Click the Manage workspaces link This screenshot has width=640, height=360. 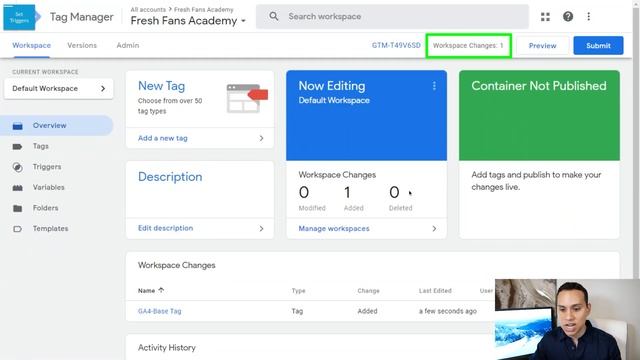334,229
